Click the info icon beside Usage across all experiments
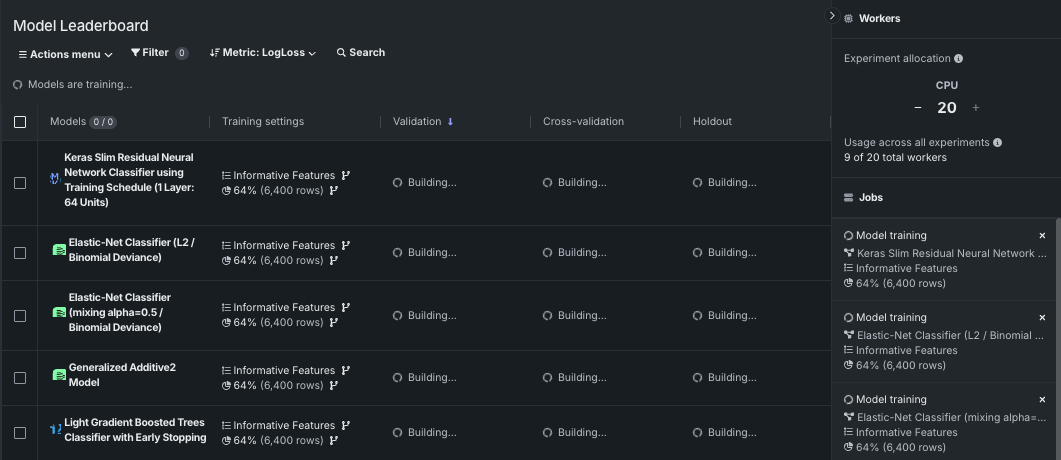 pyautogui.click(x=997, y=143)
